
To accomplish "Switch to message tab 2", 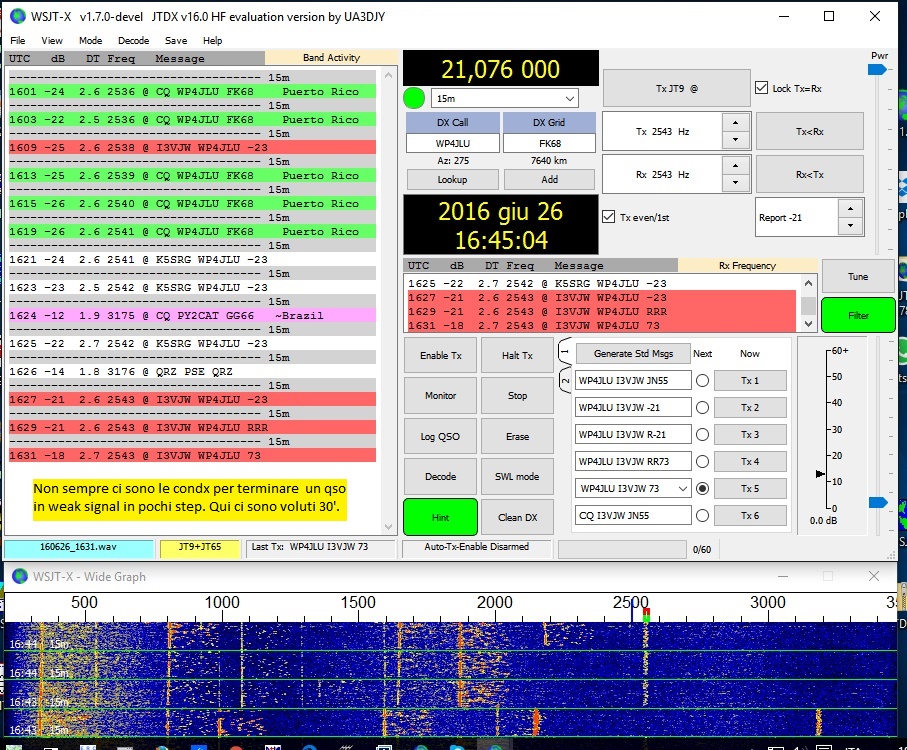I will [x=565, y=380].
